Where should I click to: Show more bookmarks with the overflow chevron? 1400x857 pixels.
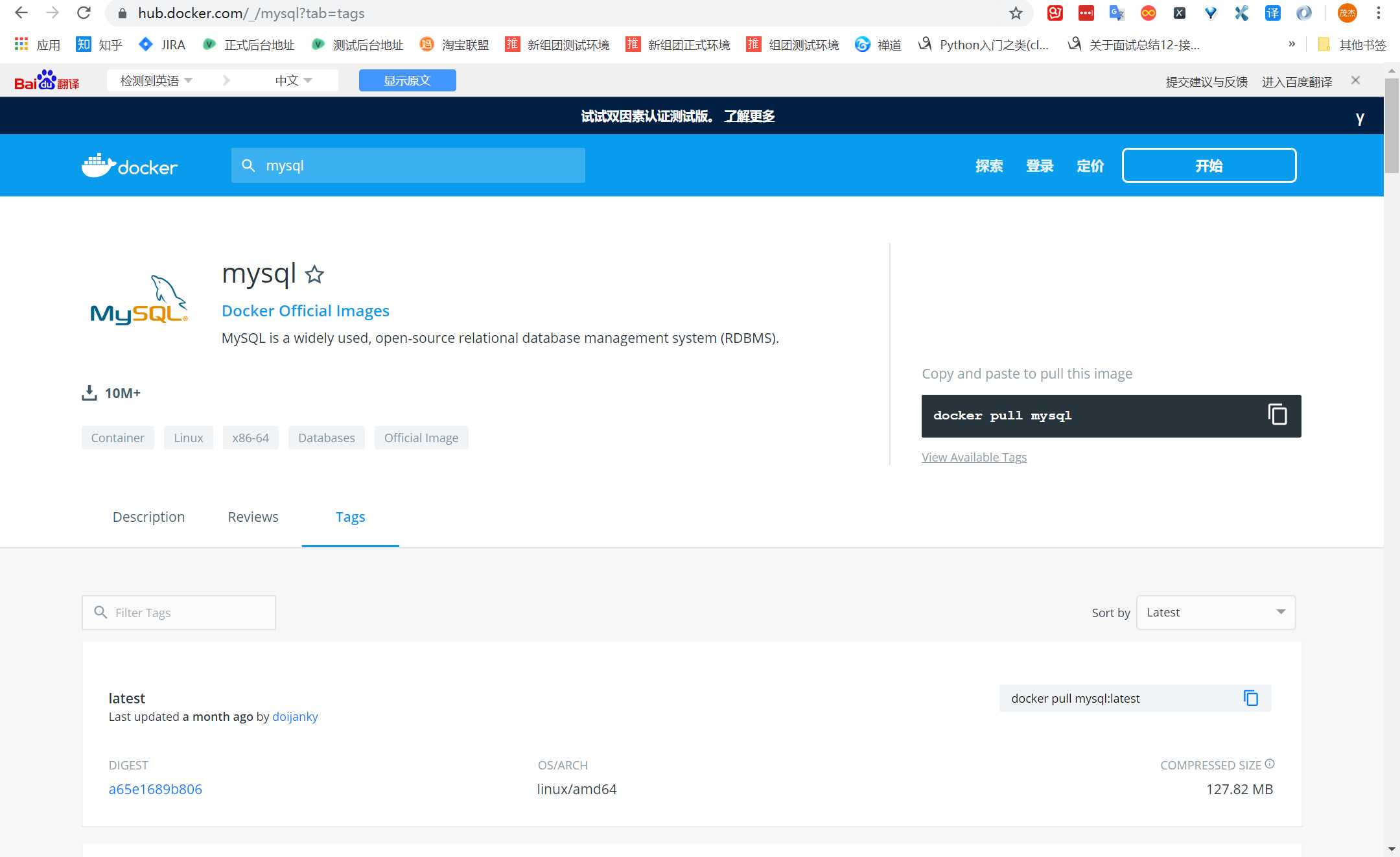(1292, 44)
